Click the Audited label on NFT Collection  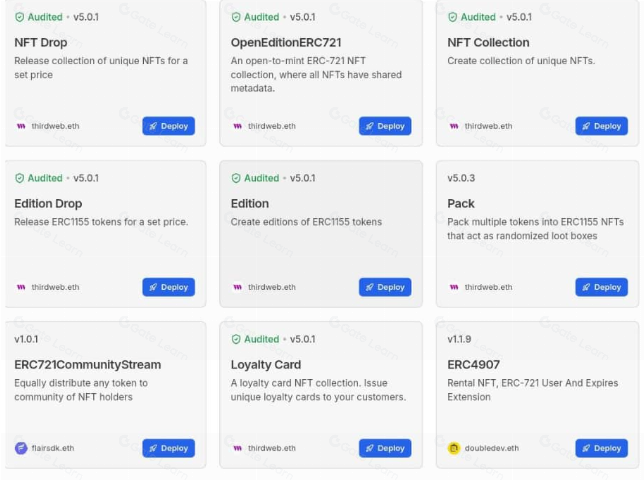478,17
